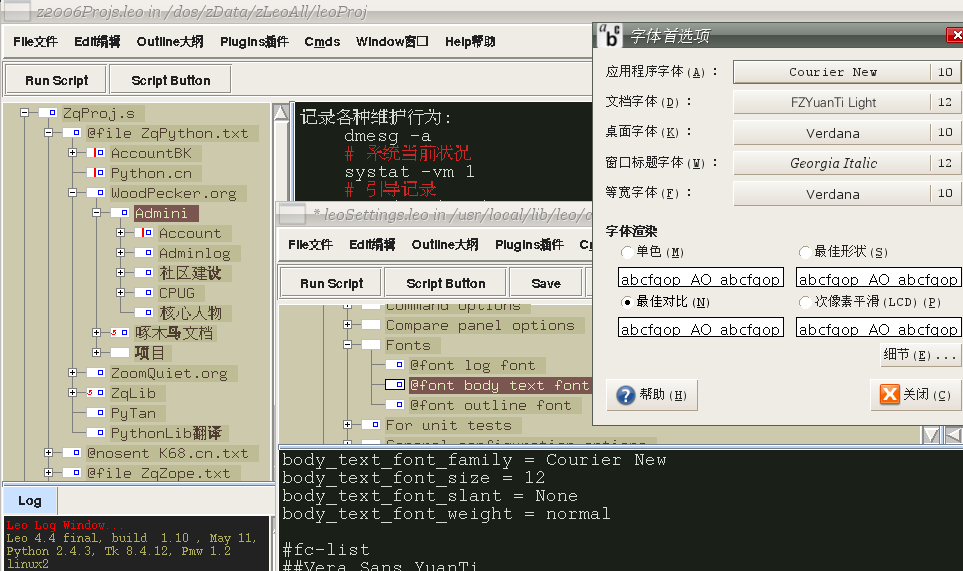The image size is (963, 571).
Task: Click the node icon beside Python.cn
Action: [95, 173]
